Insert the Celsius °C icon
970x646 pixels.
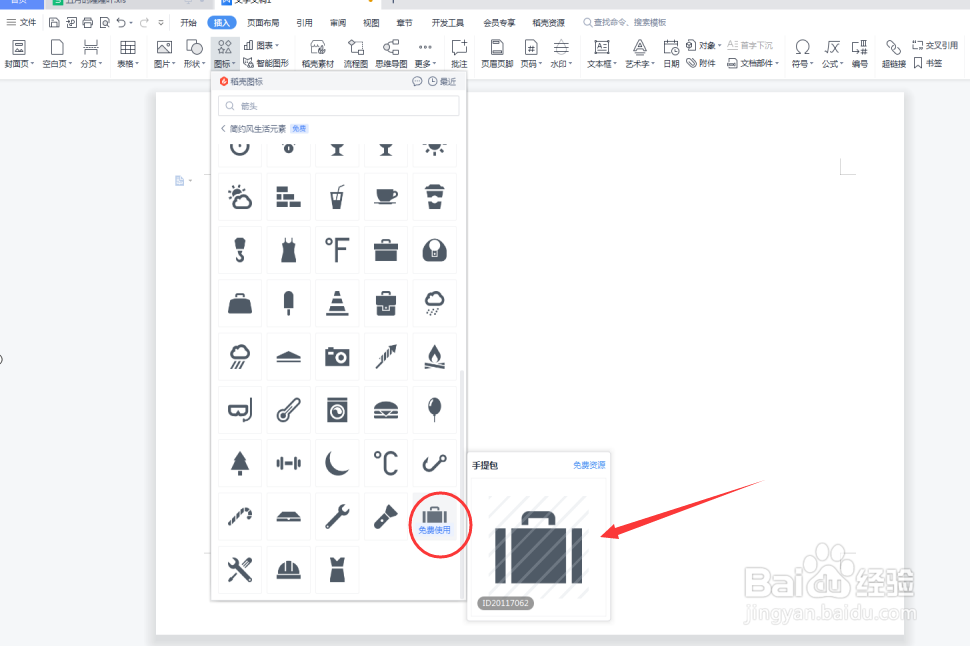click(386, 463)
